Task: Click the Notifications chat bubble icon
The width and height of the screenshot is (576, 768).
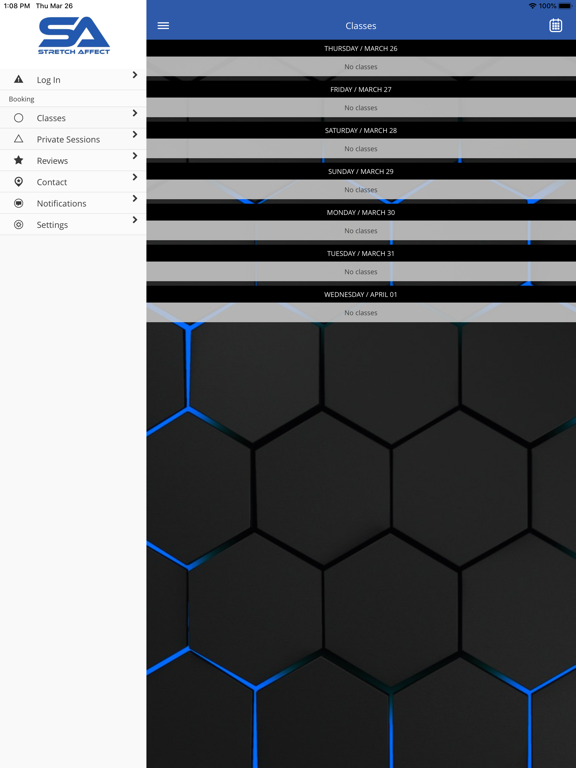Action: point(19,203)
